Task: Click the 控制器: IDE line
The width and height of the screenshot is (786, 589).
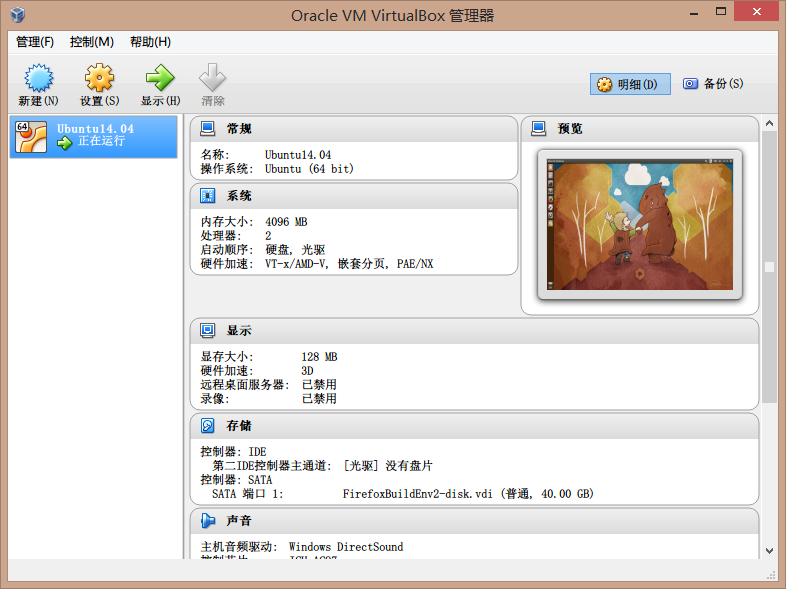Action: [x=233, y=452]
